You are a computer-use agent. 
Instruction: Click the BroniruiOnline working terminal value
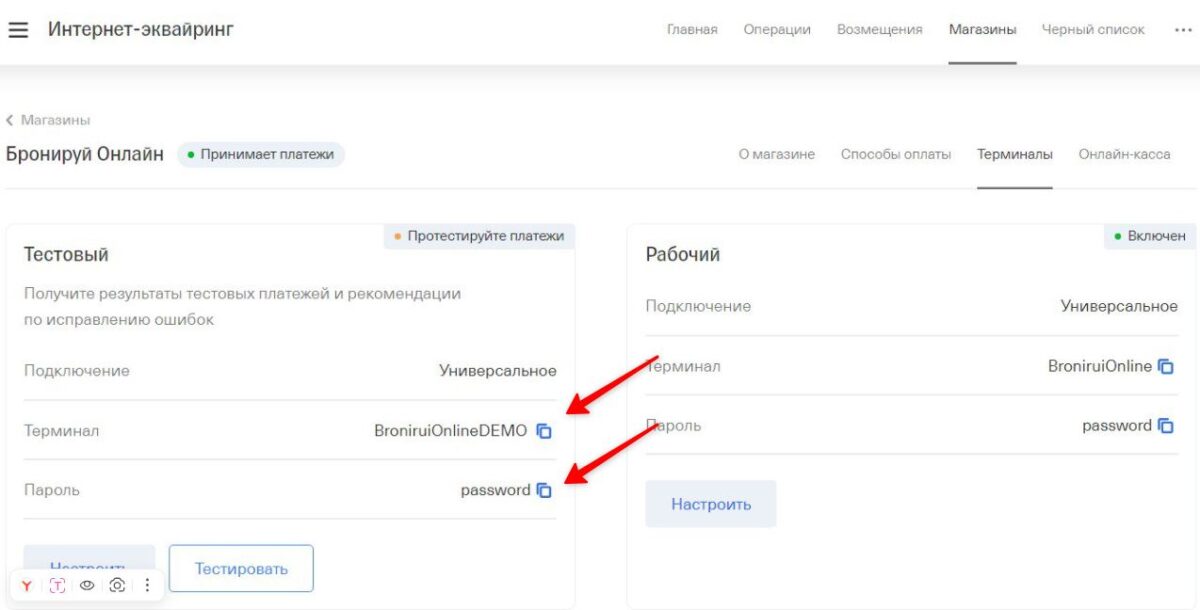click(1100, 366)
